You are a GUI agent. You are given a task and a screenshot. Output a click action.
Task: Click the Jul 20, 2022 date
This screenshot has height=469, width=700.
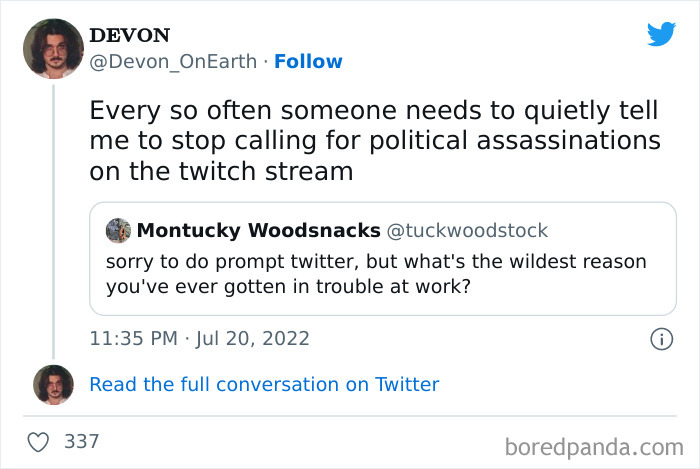click(254, 339)
